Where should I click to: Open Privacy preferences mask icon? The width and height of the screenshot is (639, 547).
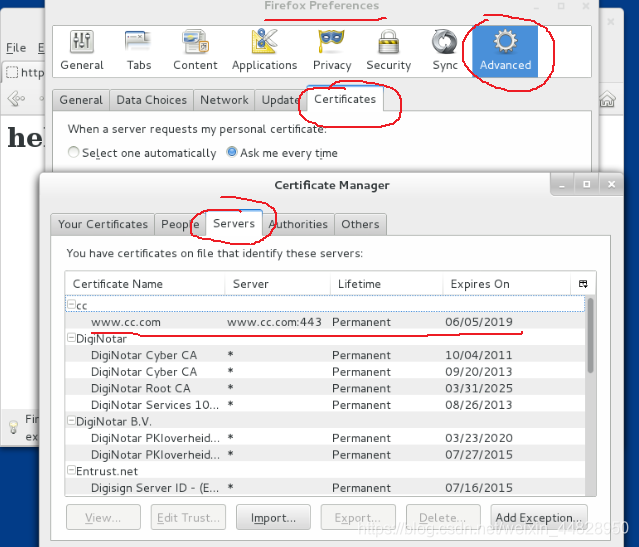[x=332, y=42]
